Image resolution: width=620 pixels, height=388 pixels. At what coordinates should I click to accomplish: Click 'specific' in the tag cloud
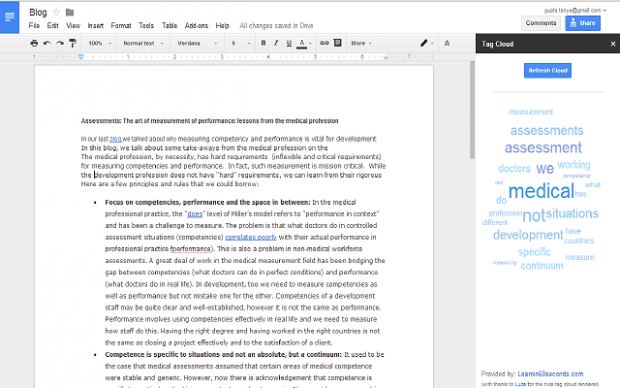(534, 252)
